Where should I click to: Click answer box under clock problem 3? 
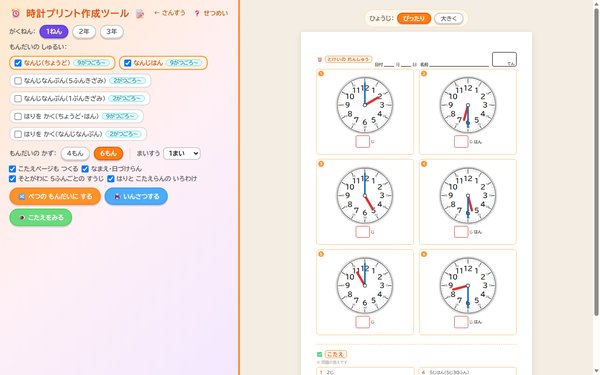click(x=362, y=232)
